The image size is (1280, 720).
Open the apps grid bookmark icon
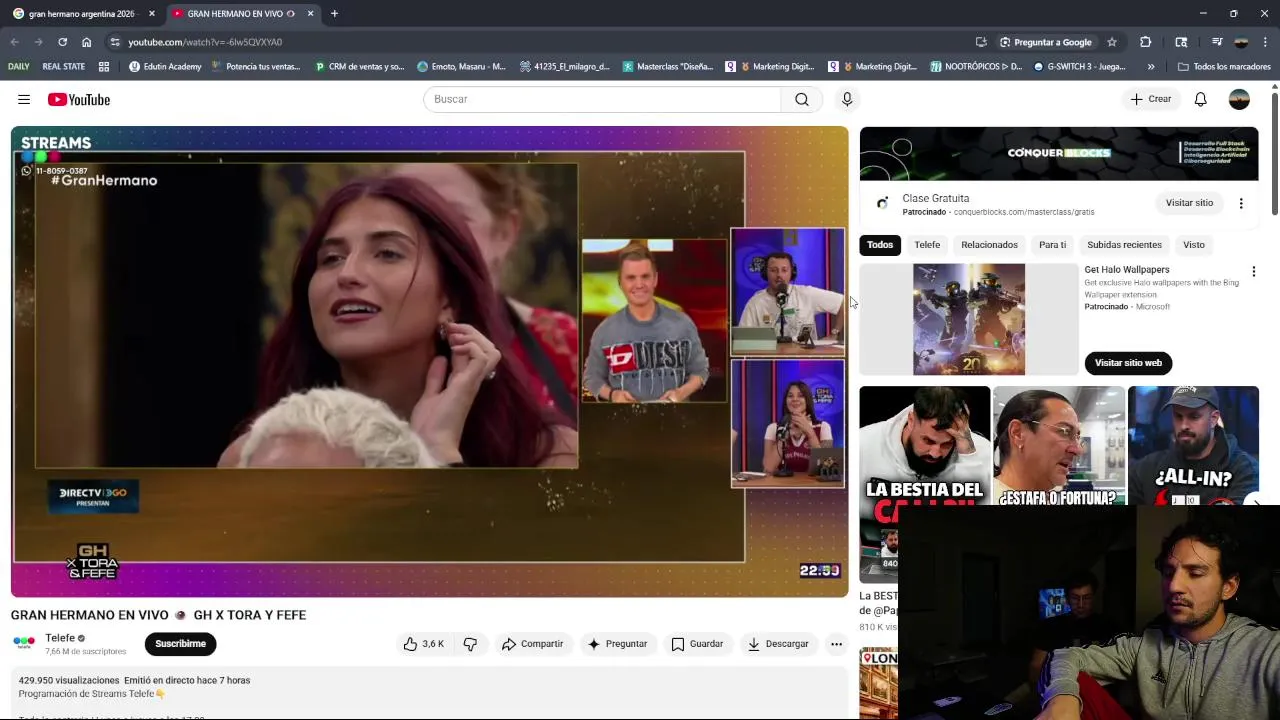click(x=104, y=67)
